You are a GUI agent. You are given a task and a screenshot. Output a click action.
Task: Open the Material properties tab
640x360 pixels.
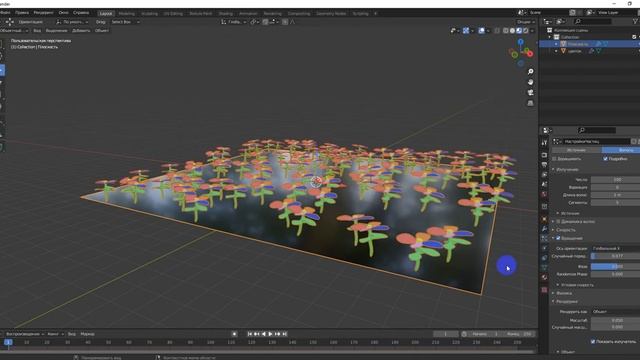[544, 278]
